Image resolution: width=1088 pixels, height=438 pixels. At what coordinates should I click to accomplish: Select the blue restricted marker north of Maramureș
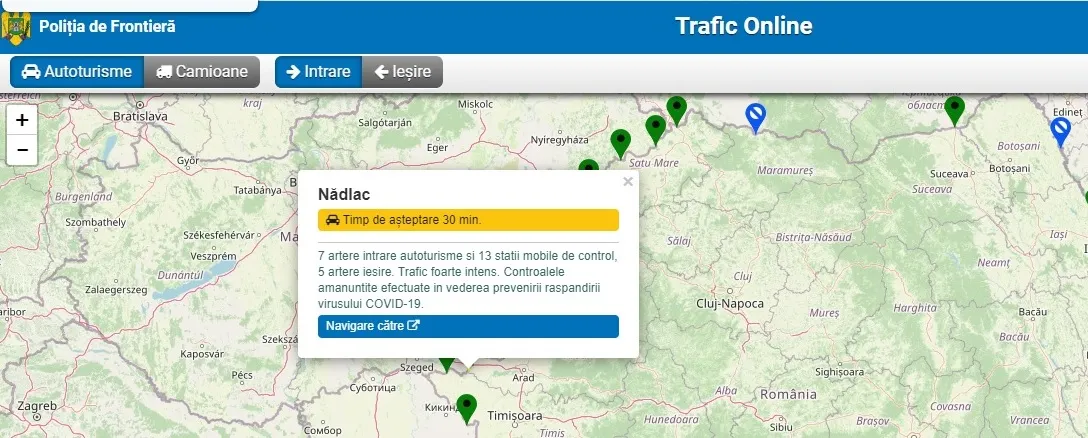[x=756, y=118]
